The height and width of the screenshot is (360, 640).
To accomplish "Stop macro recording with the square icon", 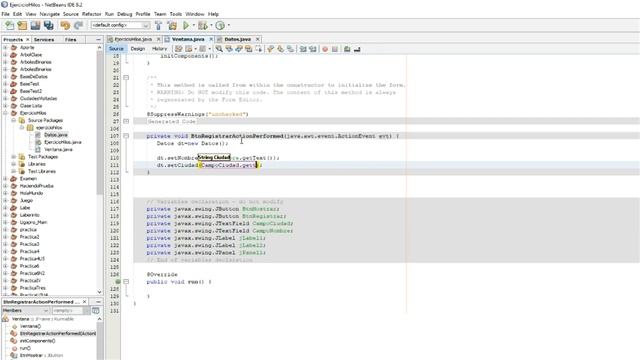I will point(335,49).
